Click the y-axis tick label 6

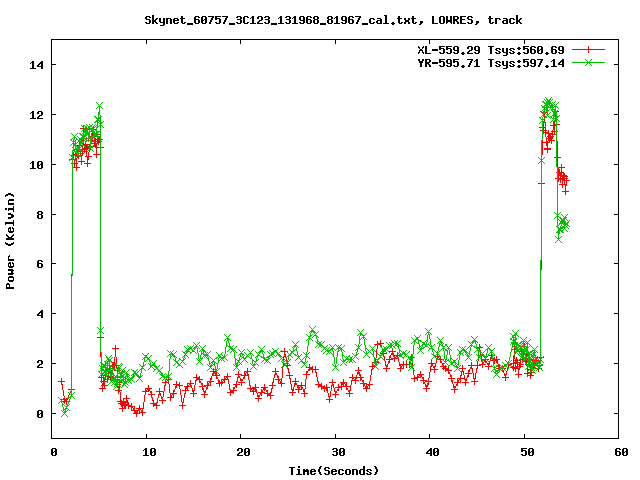[x=40, y=264]
